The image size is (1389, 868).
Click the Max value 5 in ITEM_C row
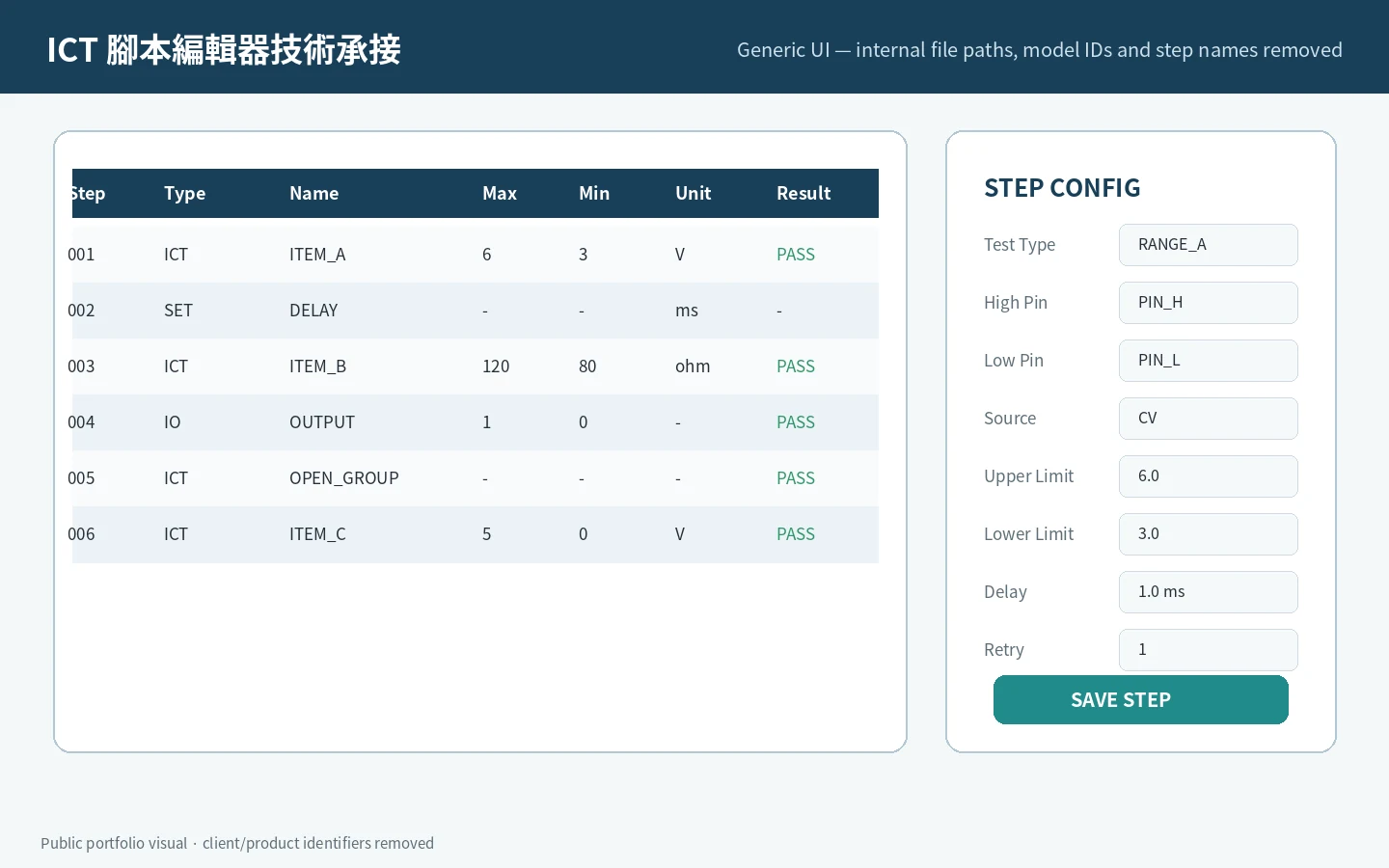(x=487, y=534)
